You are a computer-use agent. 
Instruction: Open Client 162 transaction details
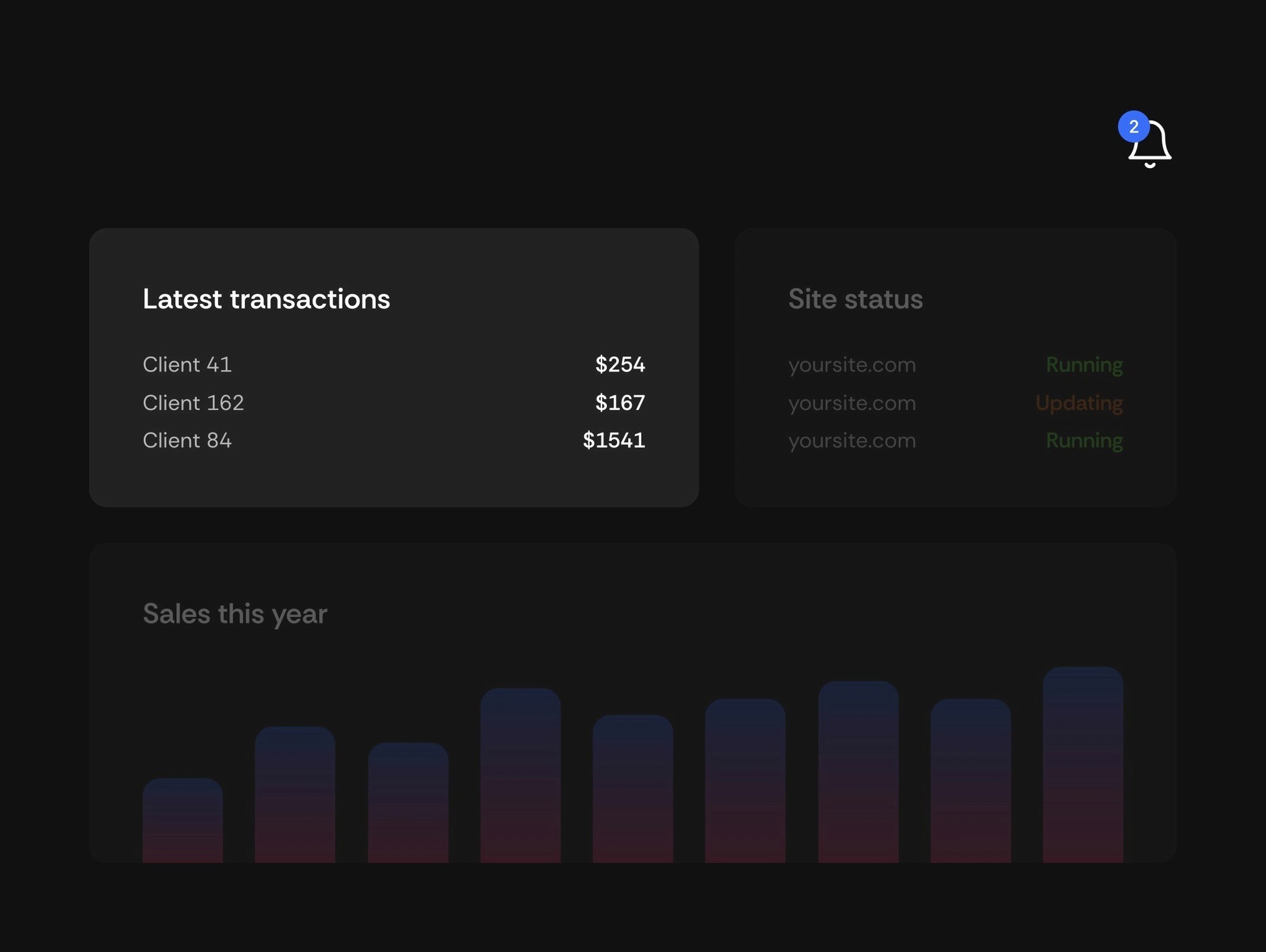(193, 402)
